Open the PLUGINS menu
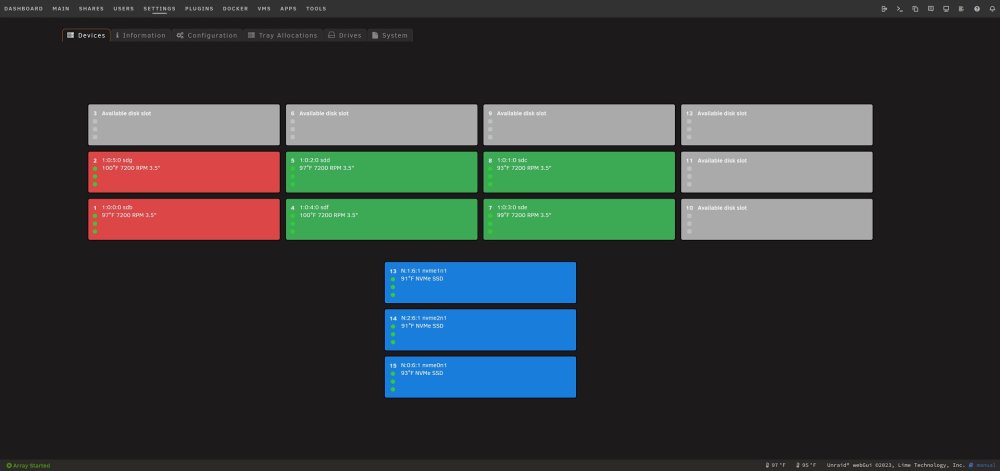Screen dimensions: 1000x471 [199, 9]
